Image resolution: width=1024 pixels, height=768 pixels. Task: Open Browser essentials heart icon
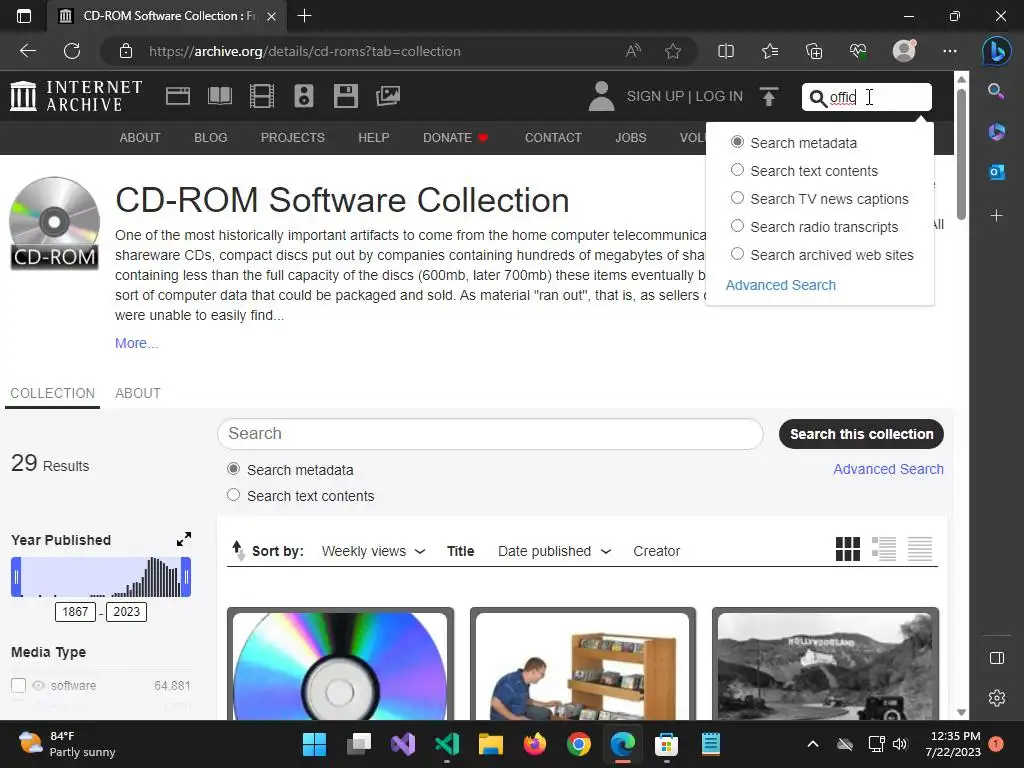coord(857,51)
